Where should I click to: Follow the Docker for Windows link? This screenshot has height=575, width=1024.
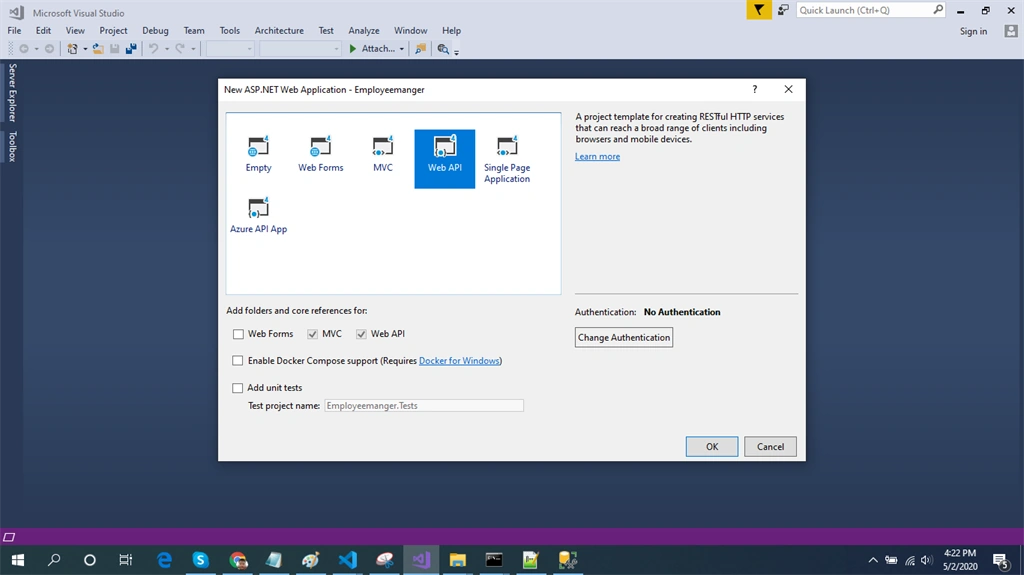[459, 361]
